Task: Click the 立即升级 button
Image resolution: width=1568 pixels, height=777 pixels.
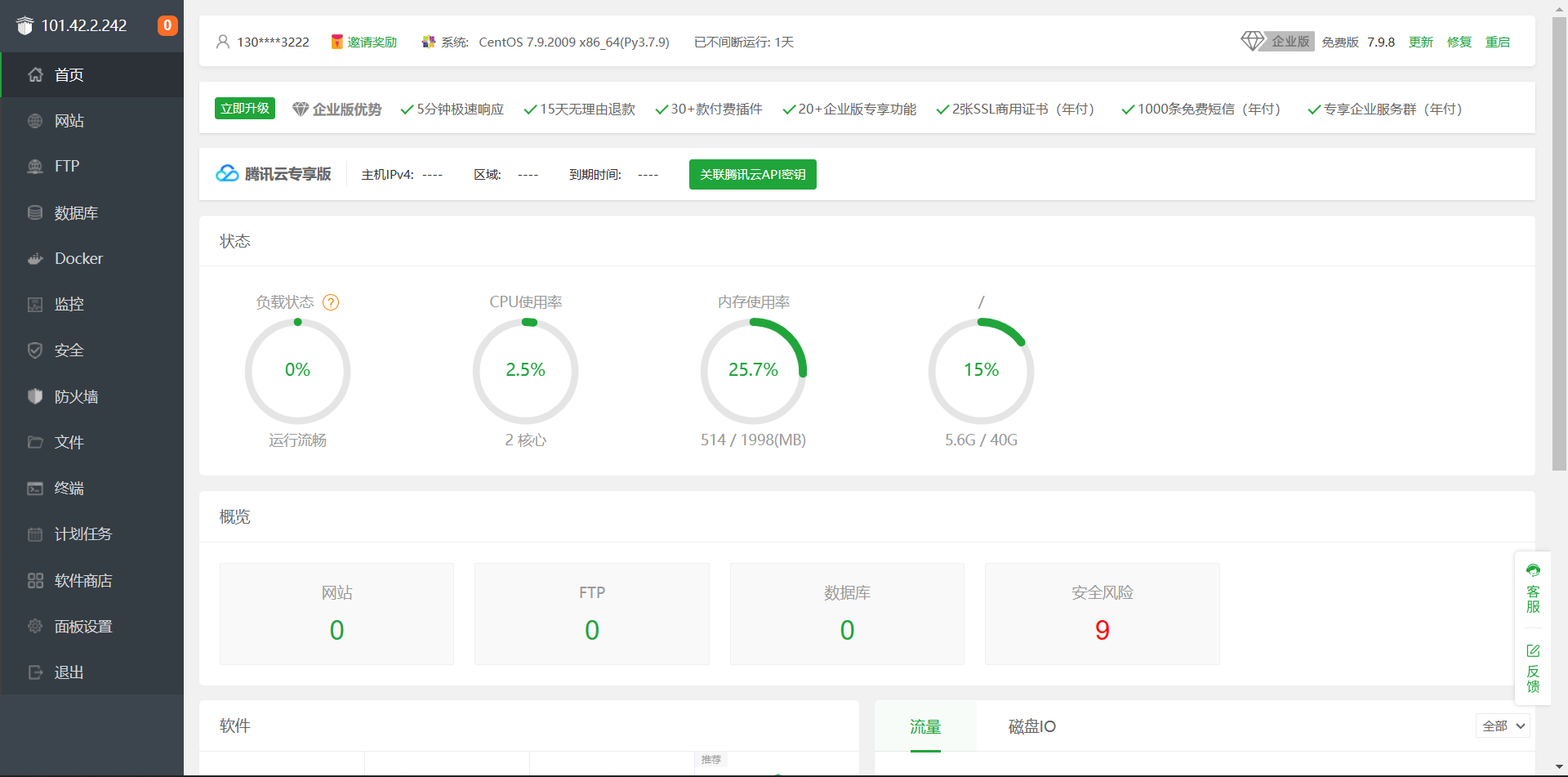Action: coord(245,109)
